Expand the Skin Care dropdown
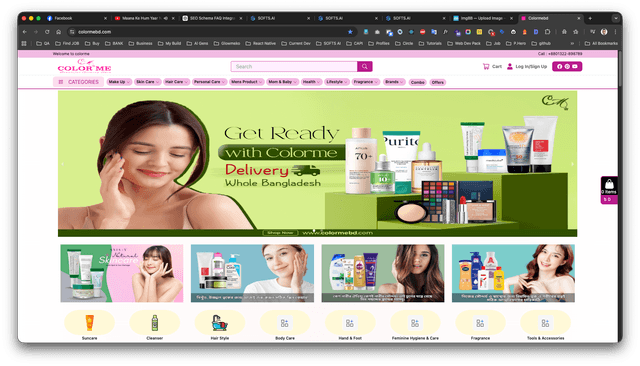Screen dimensions: 640x366 pos(147,82)
